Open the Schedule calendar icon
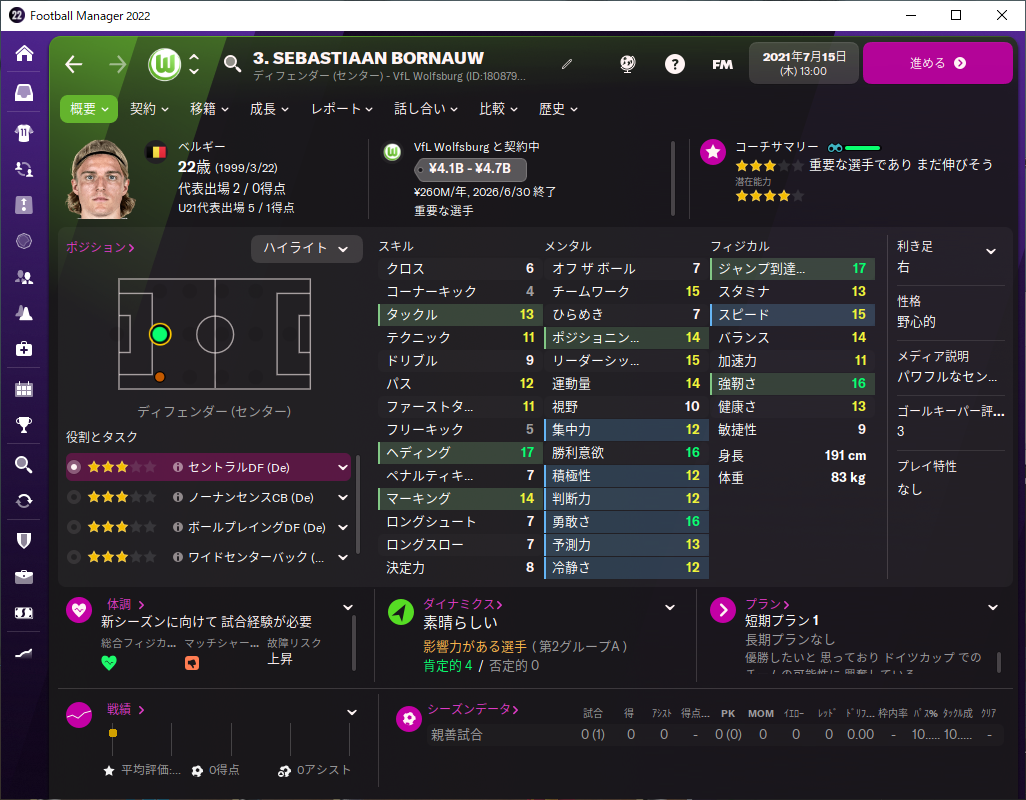 tap(24, 389)
